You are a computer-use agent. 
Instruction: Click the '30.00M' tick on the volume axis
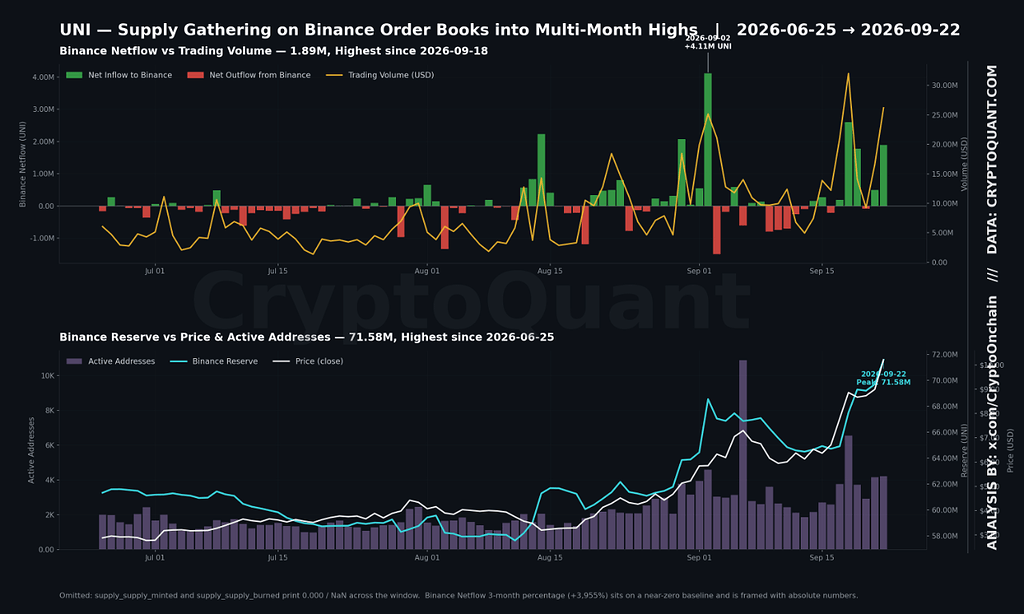[x=944, y=86]
